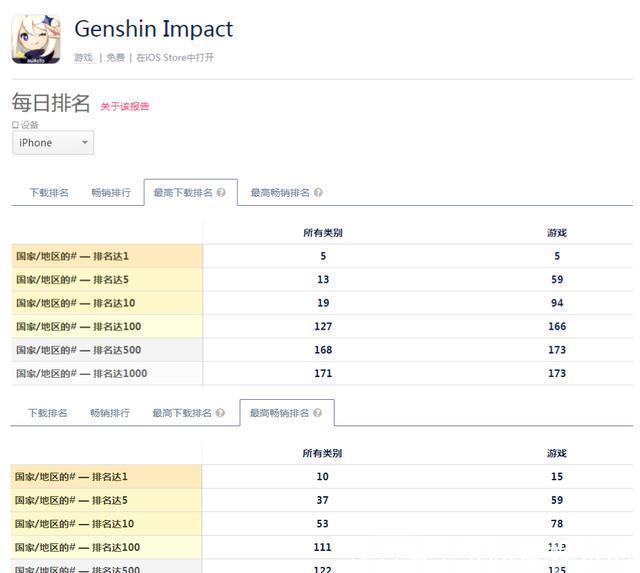Click 所有类别 header in the download table
This screenshot has width=640, height=573.
[323, 233]
